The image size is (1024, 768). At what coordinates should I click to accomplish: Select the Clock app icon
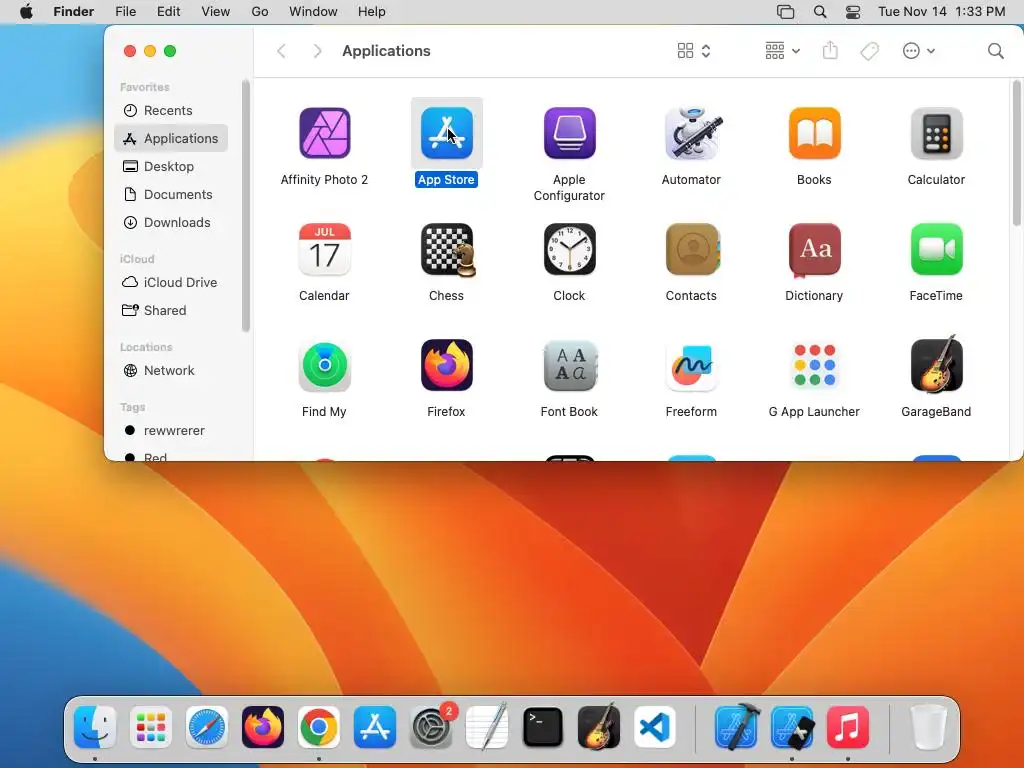[569, 249]
